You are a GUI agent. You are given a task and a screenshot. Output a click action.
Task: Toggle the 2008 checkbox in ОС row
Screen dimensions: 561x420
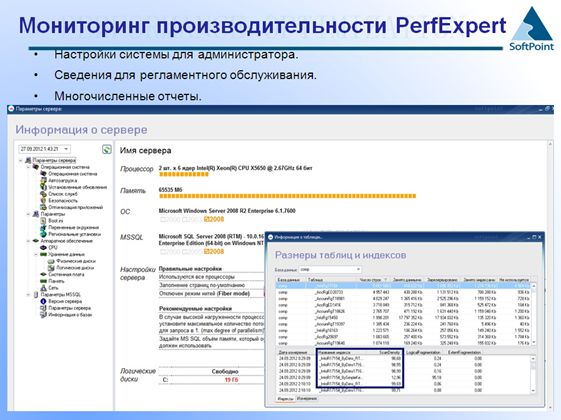(x=207, y=219)
